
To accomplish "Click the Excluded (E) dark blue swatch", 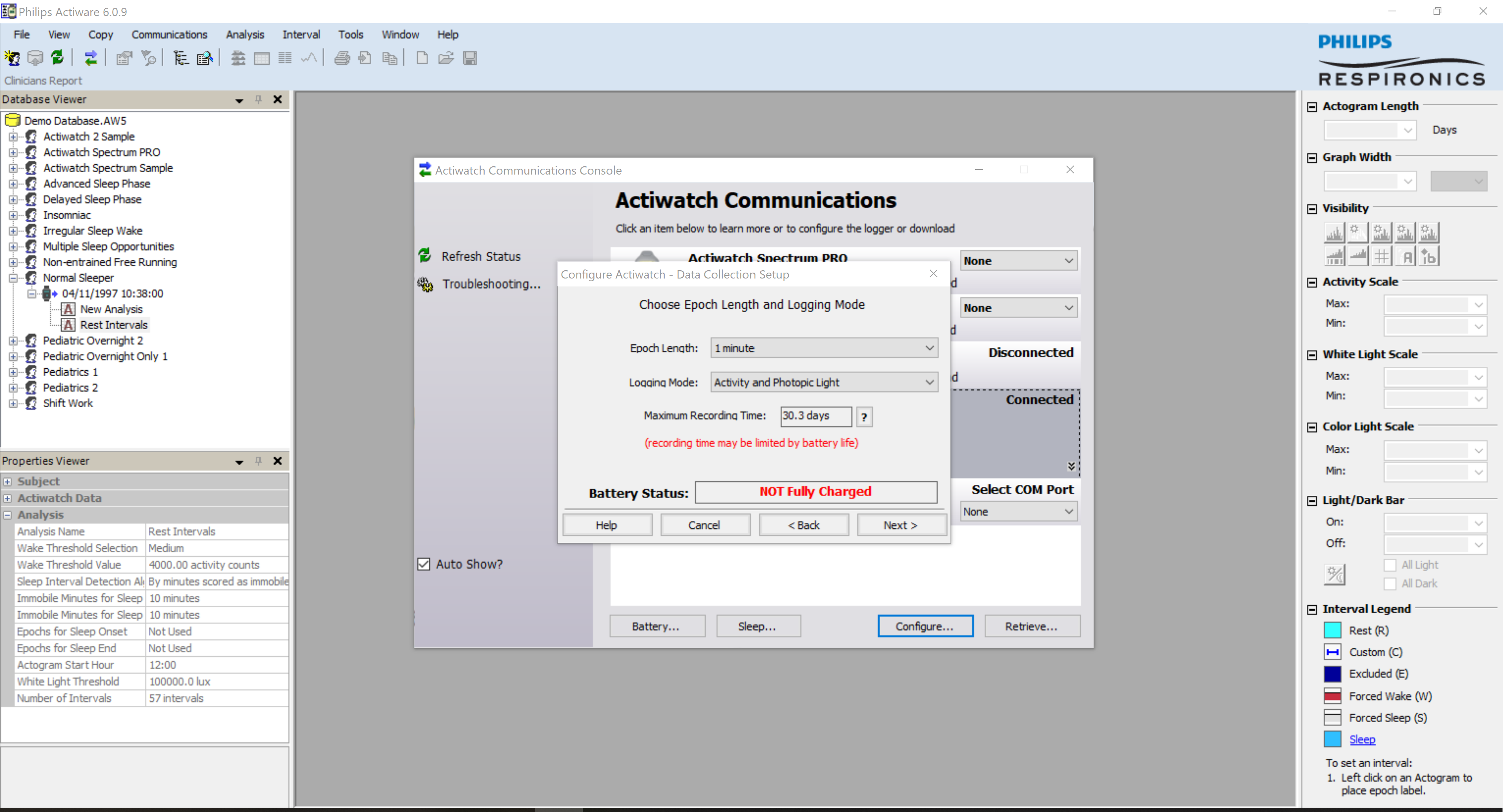I will [x=1333, y=674].
